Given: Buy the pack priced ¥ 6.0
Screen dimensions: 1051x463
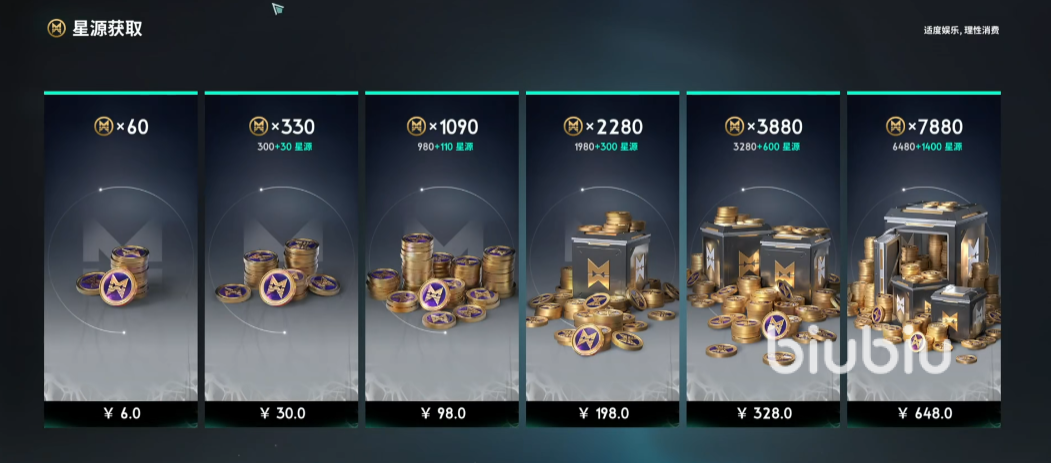Looking at the screenshot, I should click(x=121, y=413).
